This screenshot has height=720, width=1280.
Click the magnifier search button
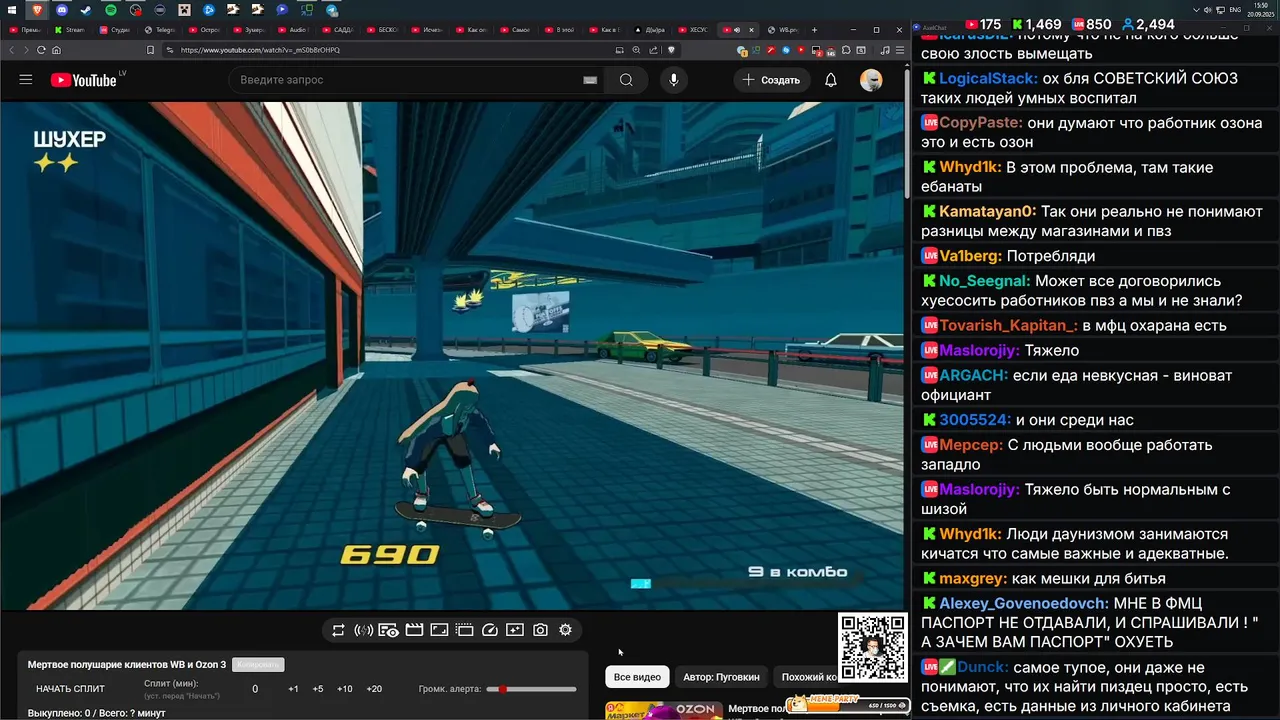pyautogui.click(x=626, y=80)
